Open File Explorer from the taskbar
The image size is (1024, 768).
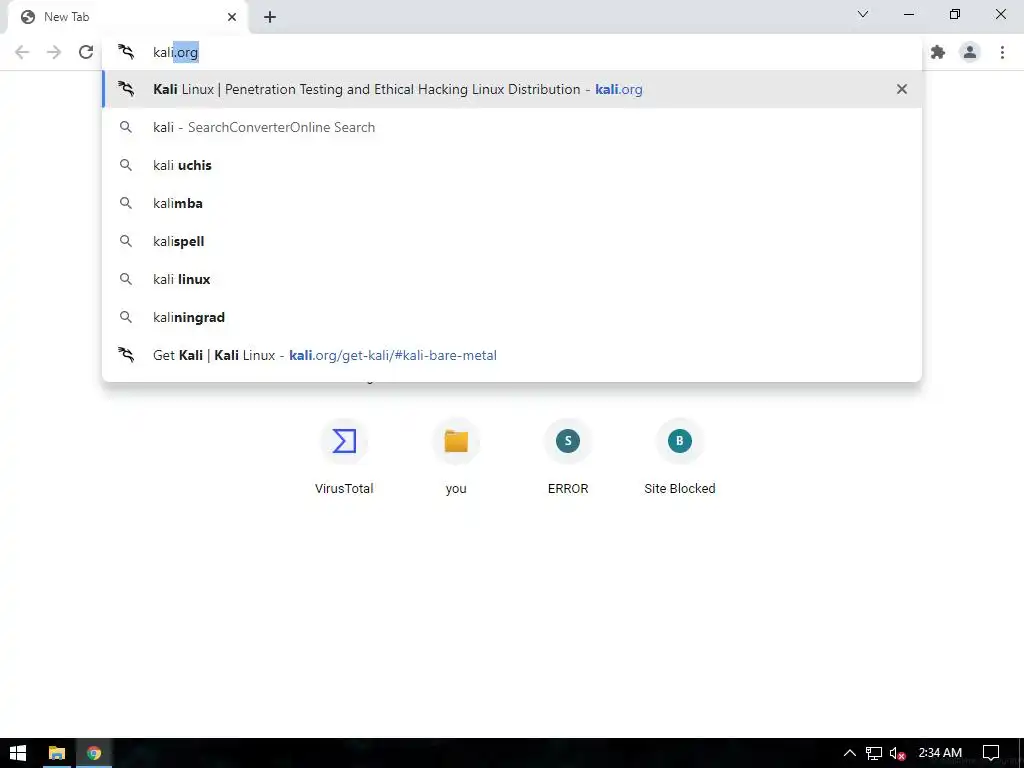pos(57,753)
